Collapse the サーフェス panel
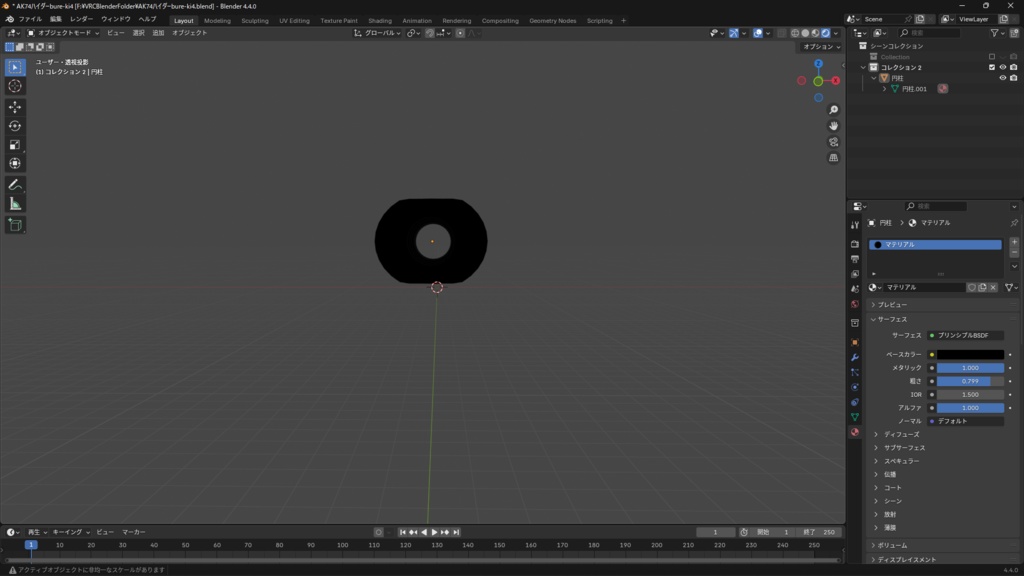Viewport: 1024px width, 576px height. [x=892, y=319]
